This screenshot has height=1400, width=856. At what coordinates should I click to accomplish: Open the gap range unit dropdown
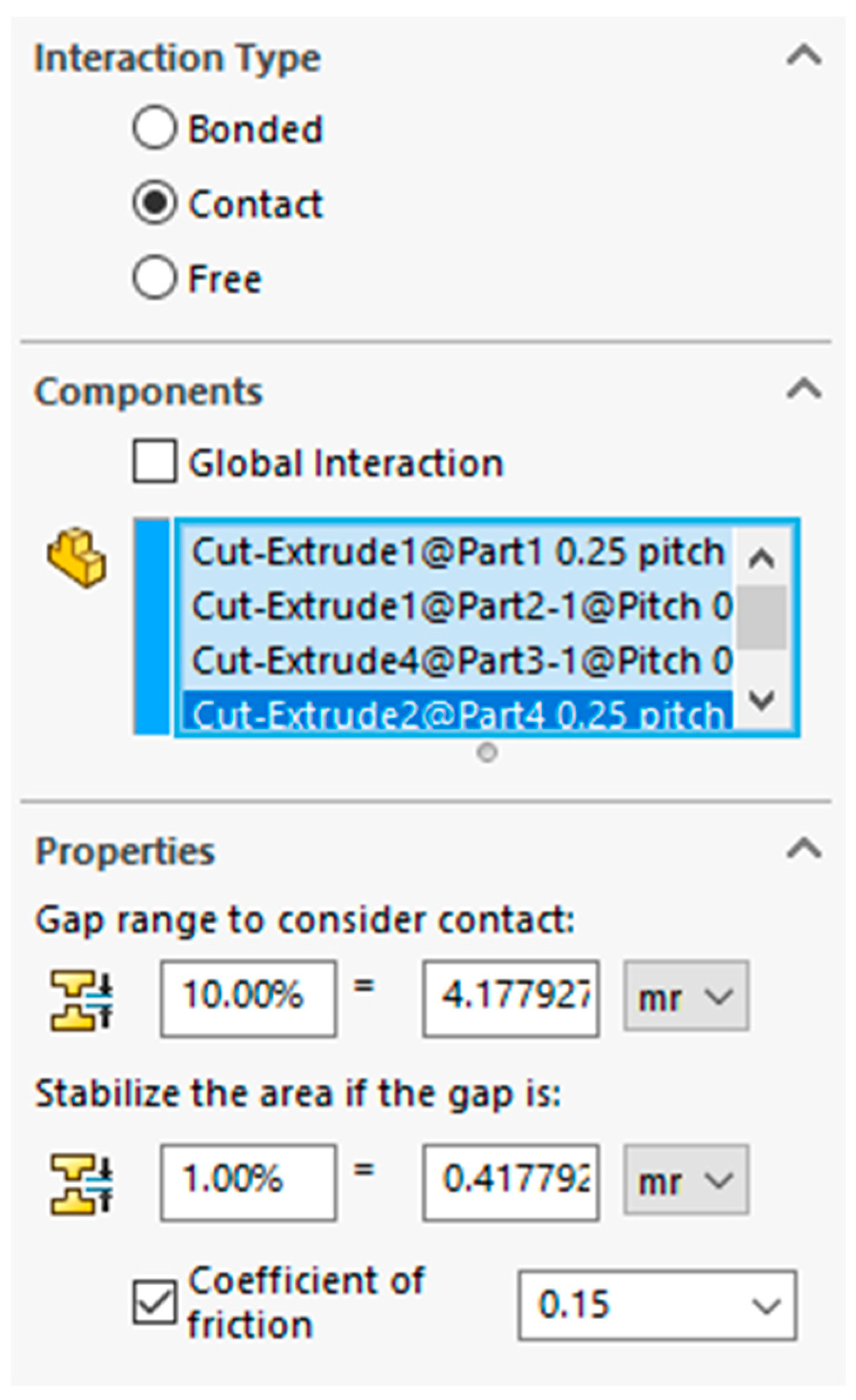(x=686, y=997)
